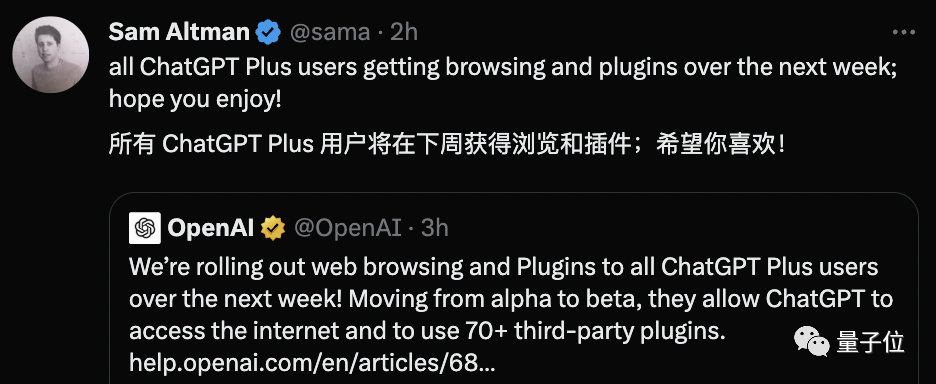
Task: Click the "70+ third-party plugins" line
Action: [427, 330]
